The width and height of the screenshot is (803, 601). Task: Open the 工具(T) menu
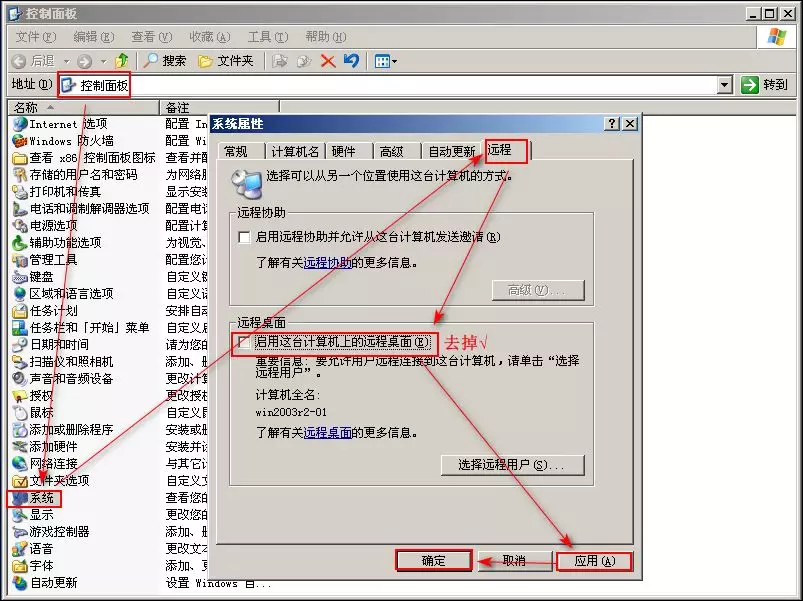266,36
